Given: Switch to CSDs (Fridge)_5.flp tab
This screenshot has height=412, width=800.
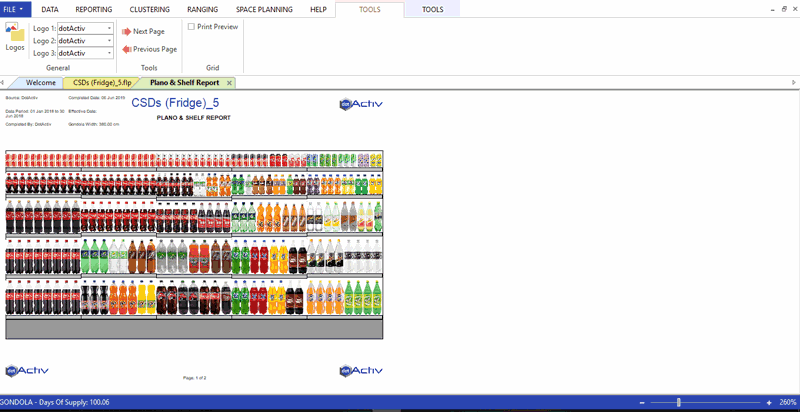Looking at the screenshot, I should [102, 83].
